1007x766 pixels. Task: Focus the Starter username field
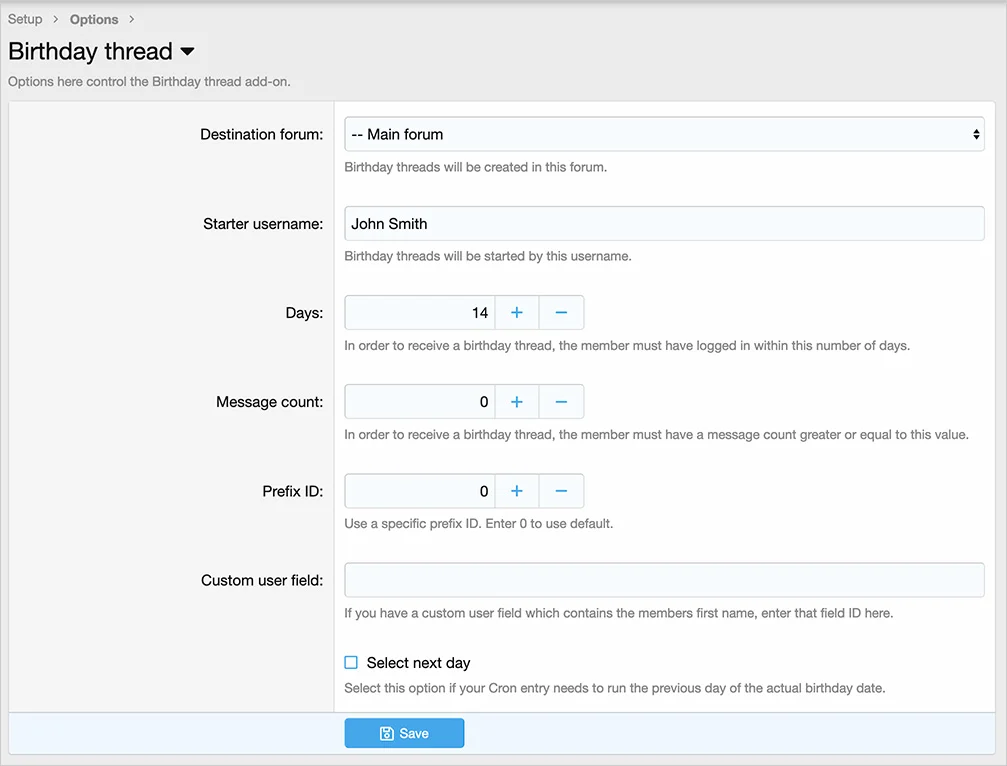pyautogui.click(x=664, y=224)
